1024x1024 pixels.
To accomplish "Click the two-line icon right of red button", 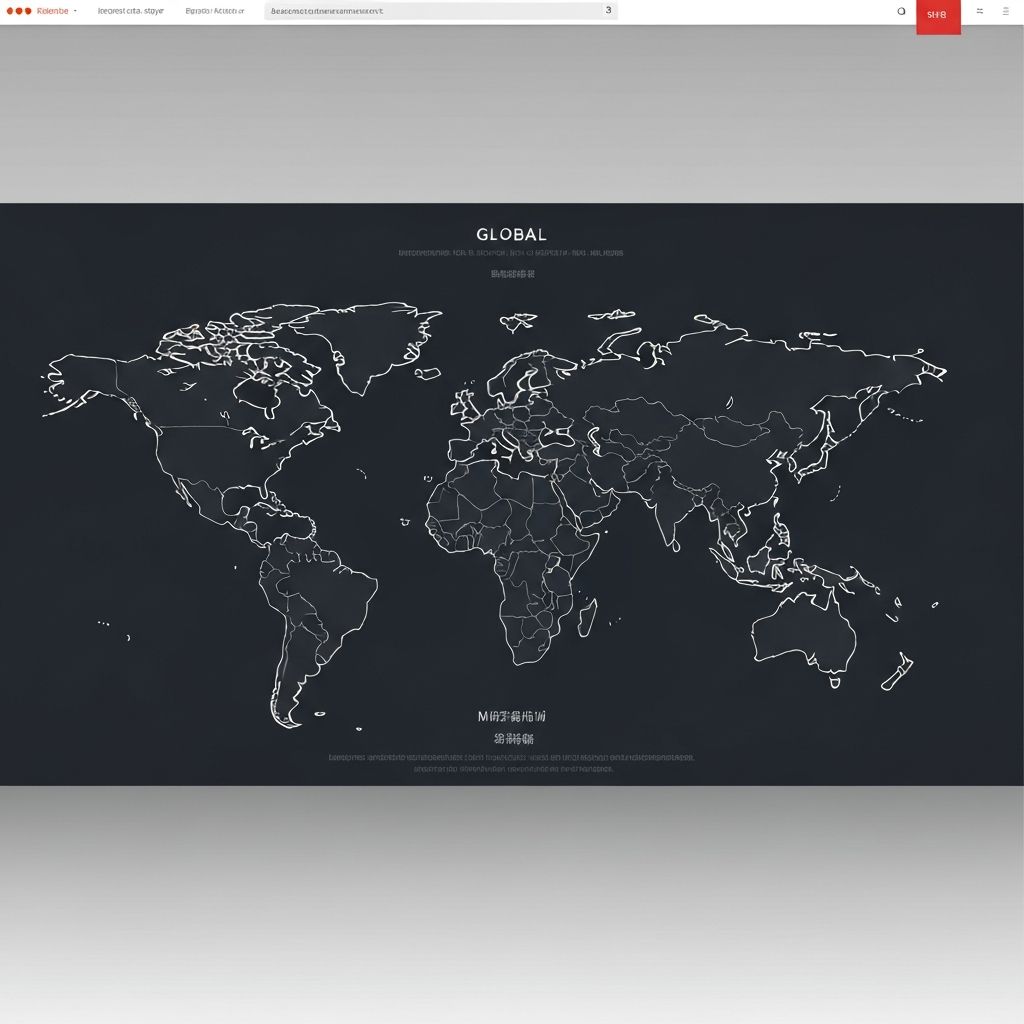I will pos(979,11).
